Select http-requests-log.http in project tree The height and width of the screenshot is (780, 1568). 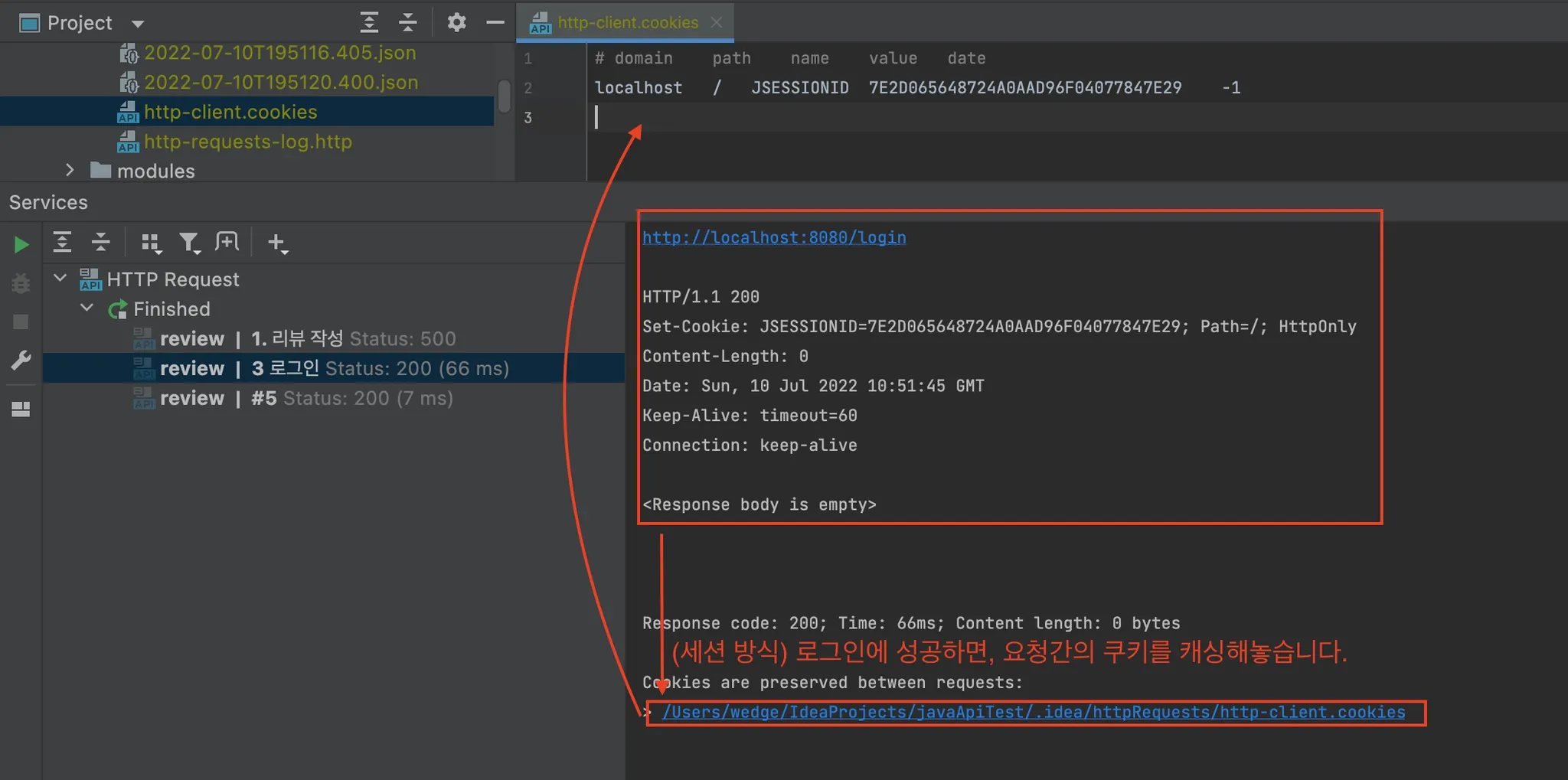click(247, 142)
